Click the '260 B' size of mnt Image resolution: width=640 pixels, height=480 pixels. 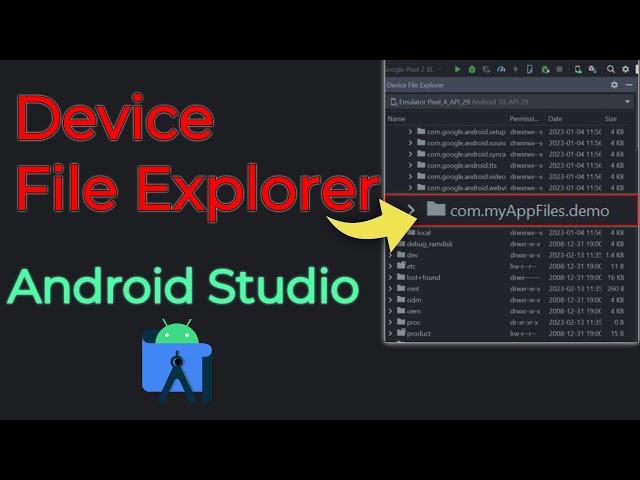click(x=616, y=289)
